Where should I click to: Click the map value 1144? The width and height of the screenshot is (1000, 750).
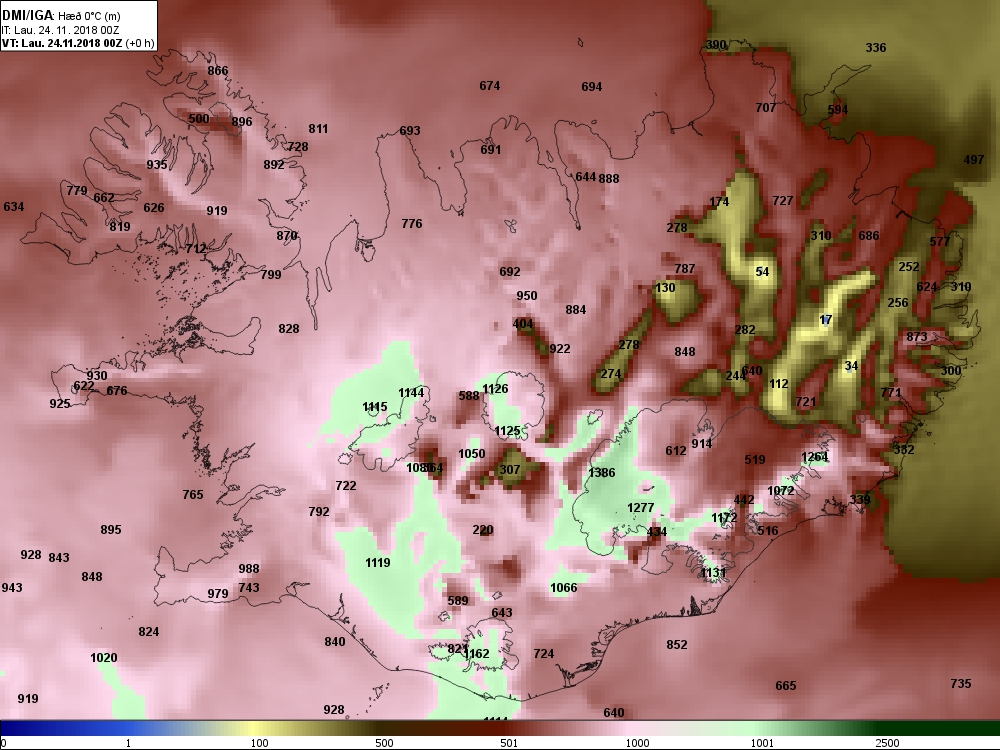click(x=411, y=393)
